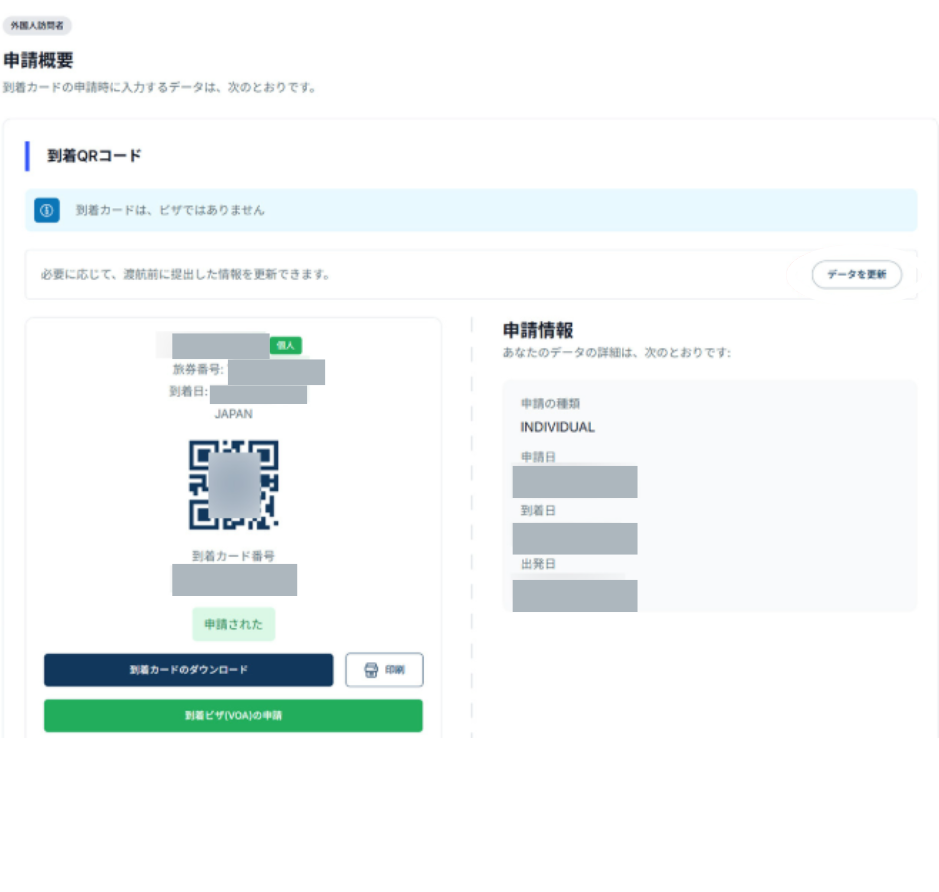Click the 外国人訪問者 tag at the top

37,26
